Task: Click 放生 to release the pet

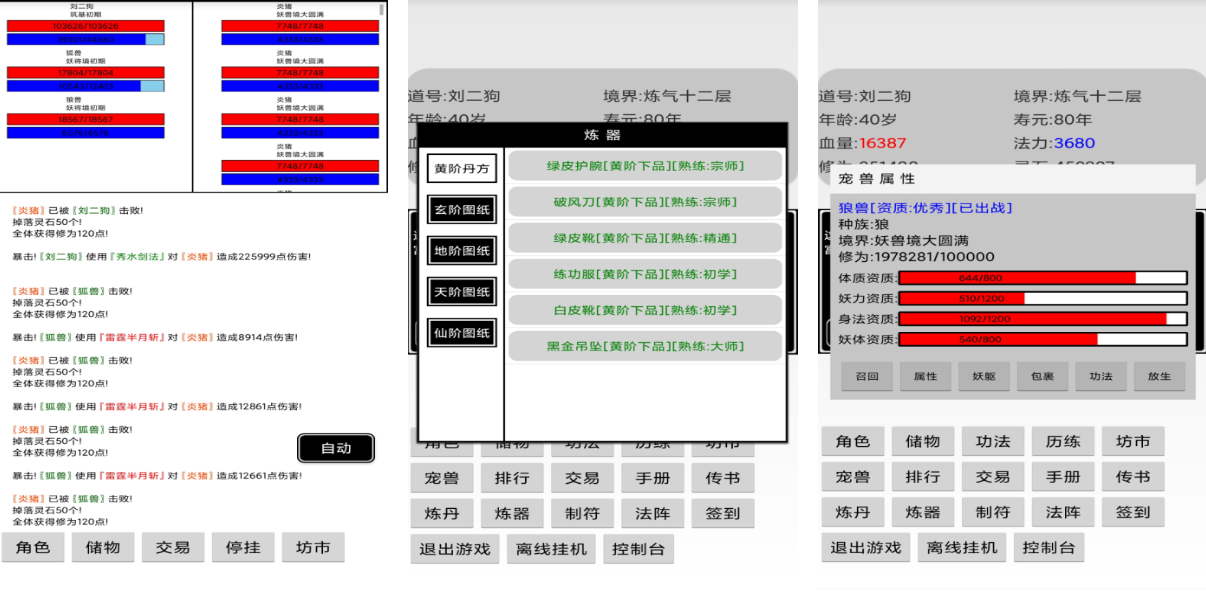Action: point(1159,377)
